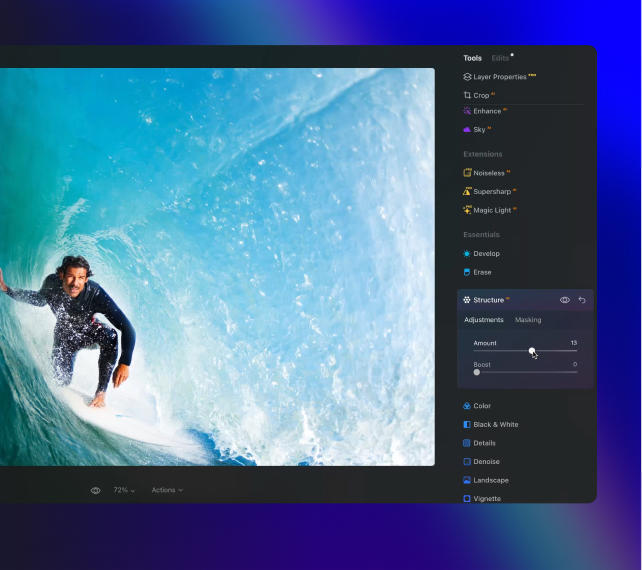Open the Denoise tool icon
Image resolution: width=642 pixels, height=570 pixels.
click(x=467, y=461)
